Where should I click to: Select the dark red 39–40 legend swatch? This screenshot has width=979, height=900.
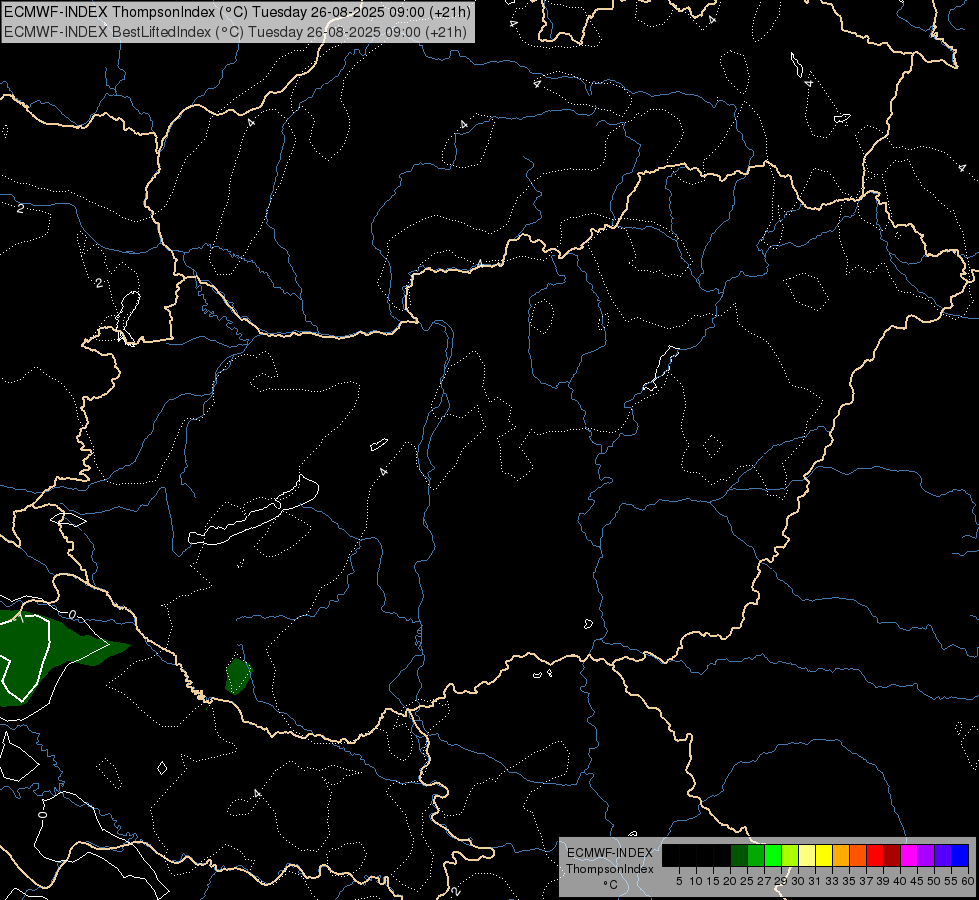click(892, 855)
